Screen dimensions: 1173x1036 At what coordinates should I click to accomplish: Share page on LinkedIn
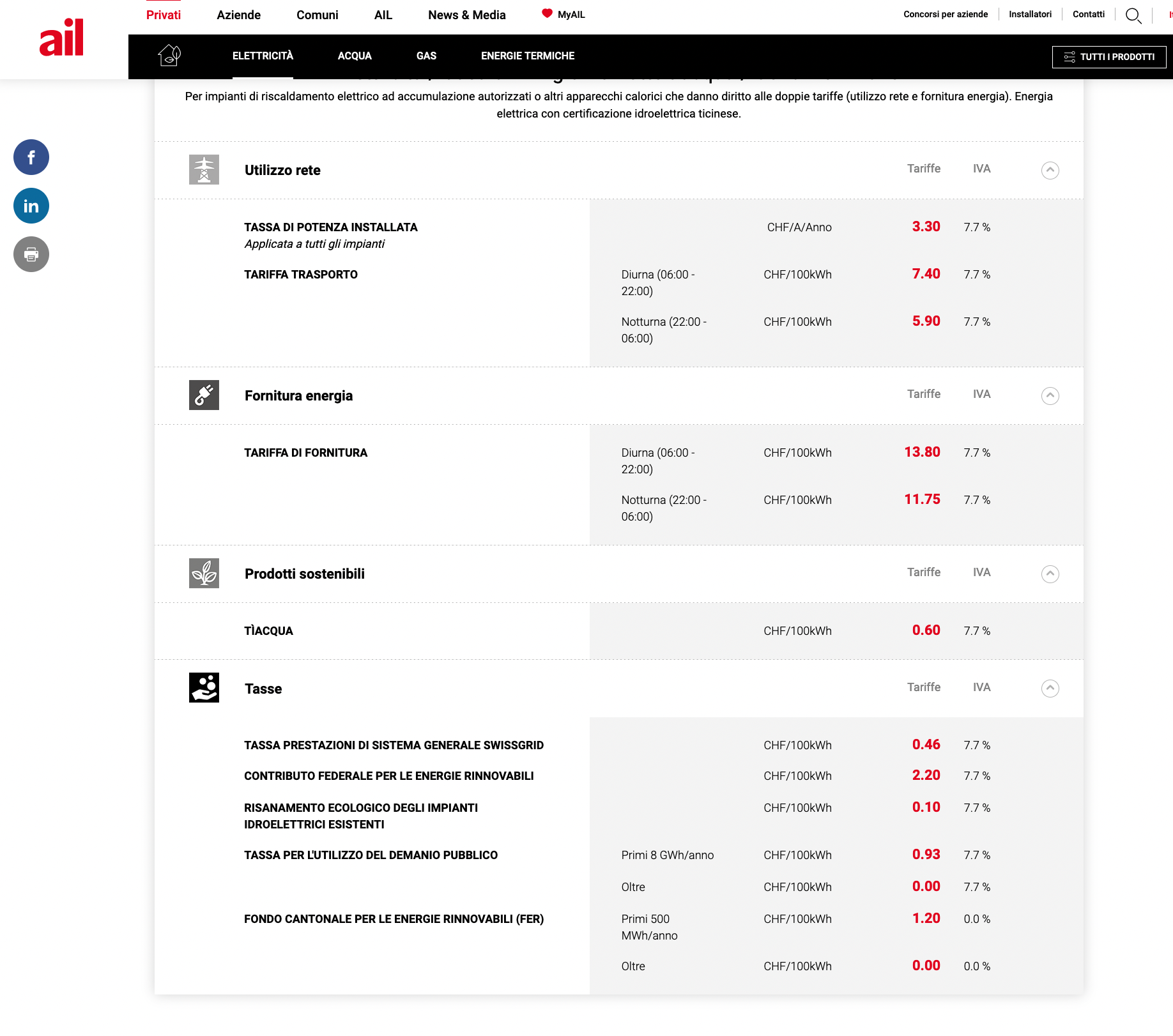point(31,206)
